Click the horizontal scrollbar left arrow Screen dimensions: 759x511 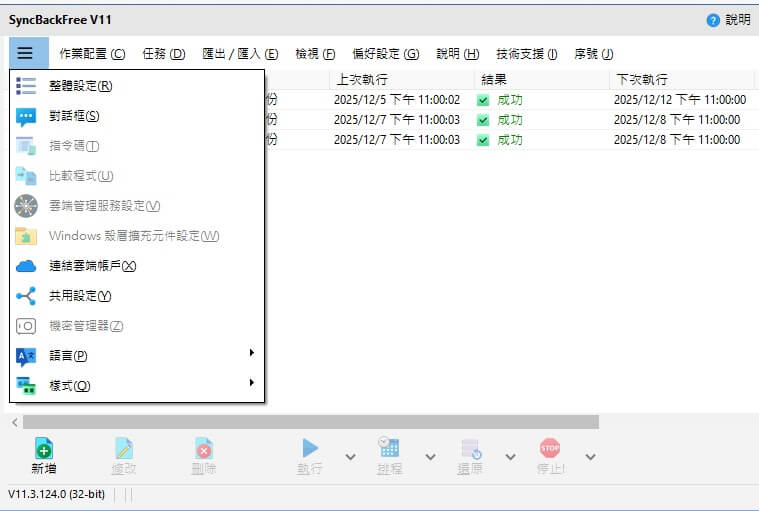[x=15, y=422]
